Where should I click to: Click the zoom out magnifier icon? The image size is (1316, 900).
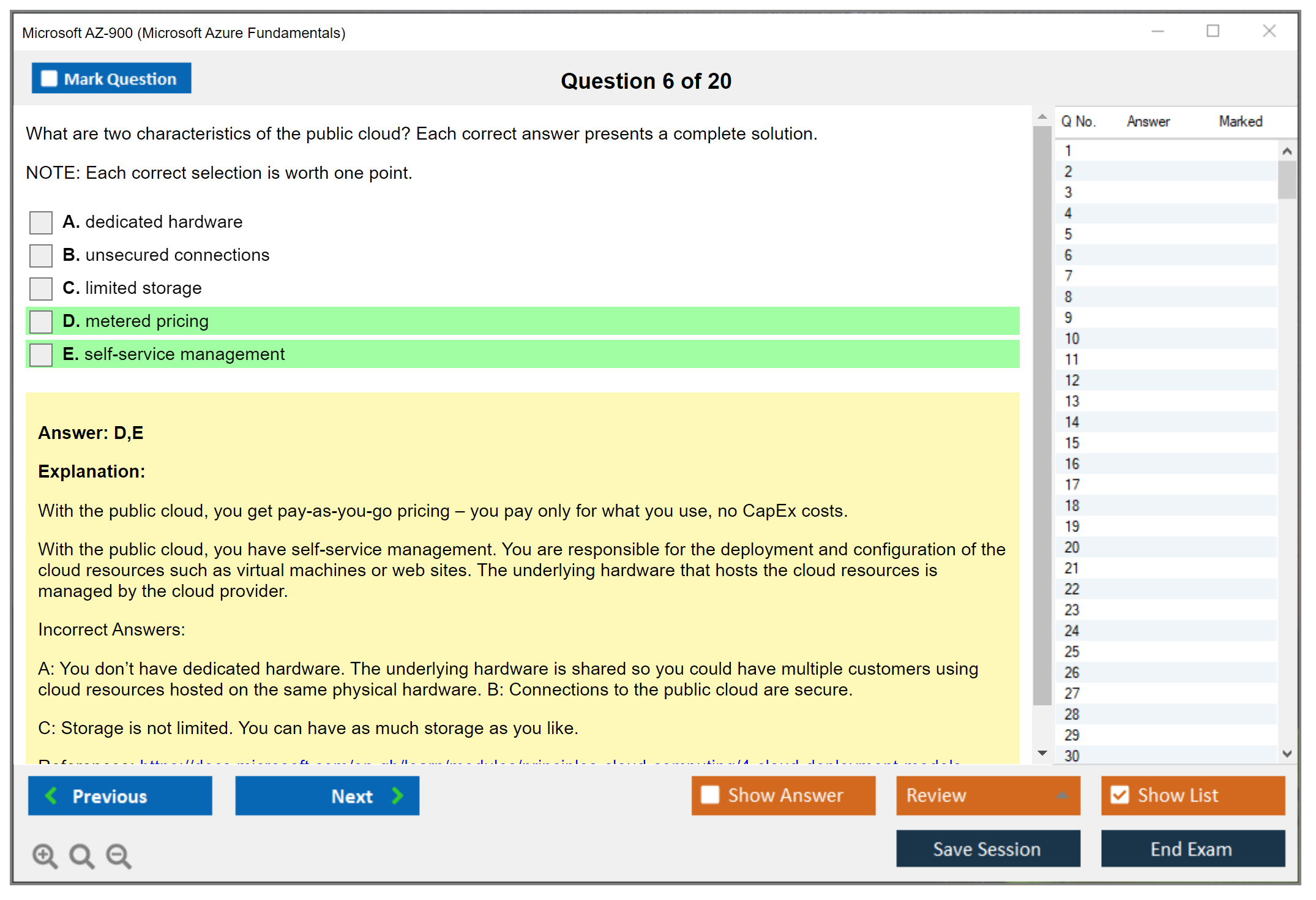118,855
